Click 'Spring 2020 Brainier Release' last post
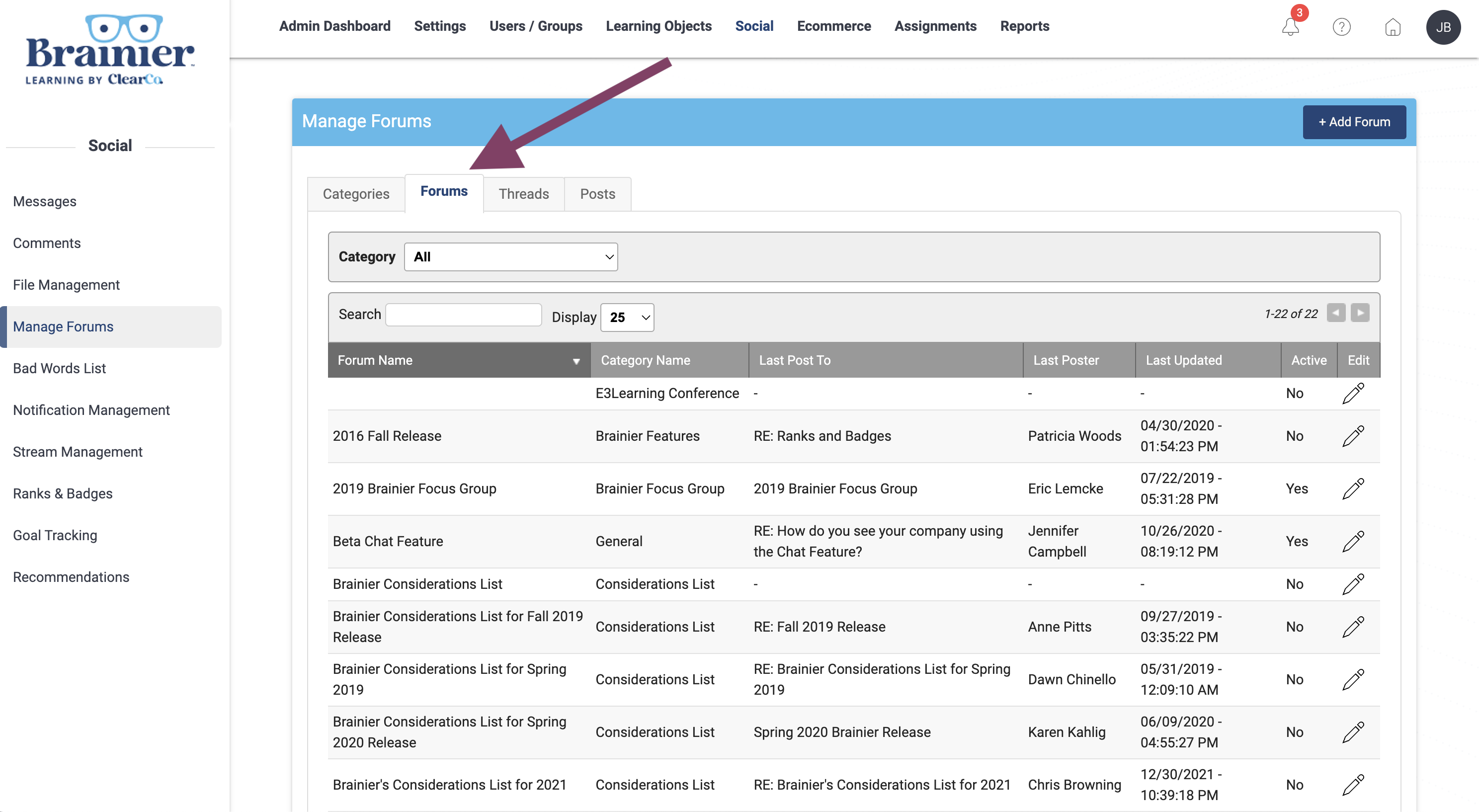 [x=842, y=732]
